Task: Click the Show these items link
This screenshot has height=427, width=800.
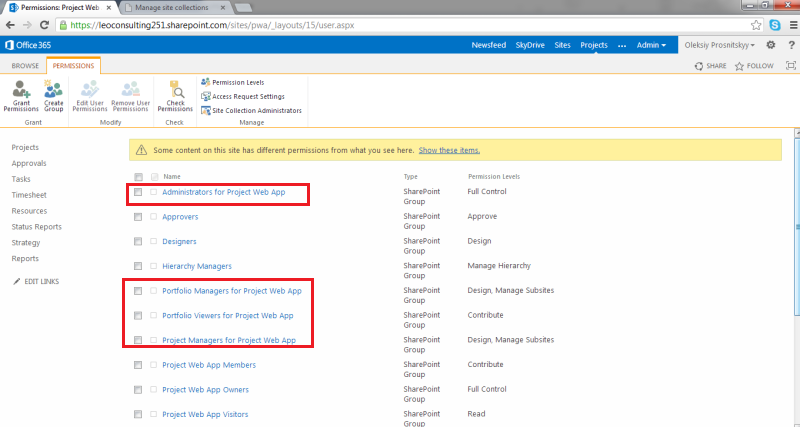Action: (449, 150)
